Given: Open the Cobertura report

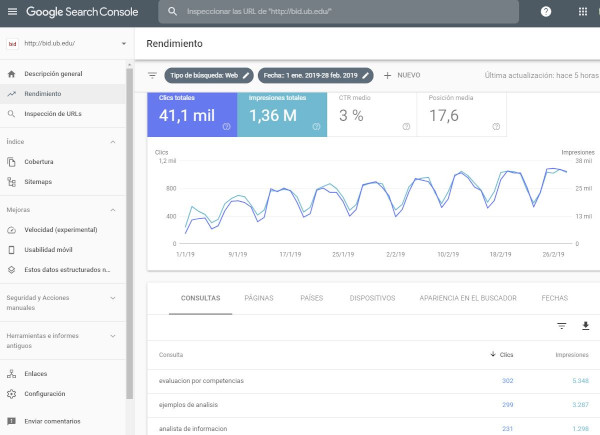Looking at the screenshot, I should [63, 162].
